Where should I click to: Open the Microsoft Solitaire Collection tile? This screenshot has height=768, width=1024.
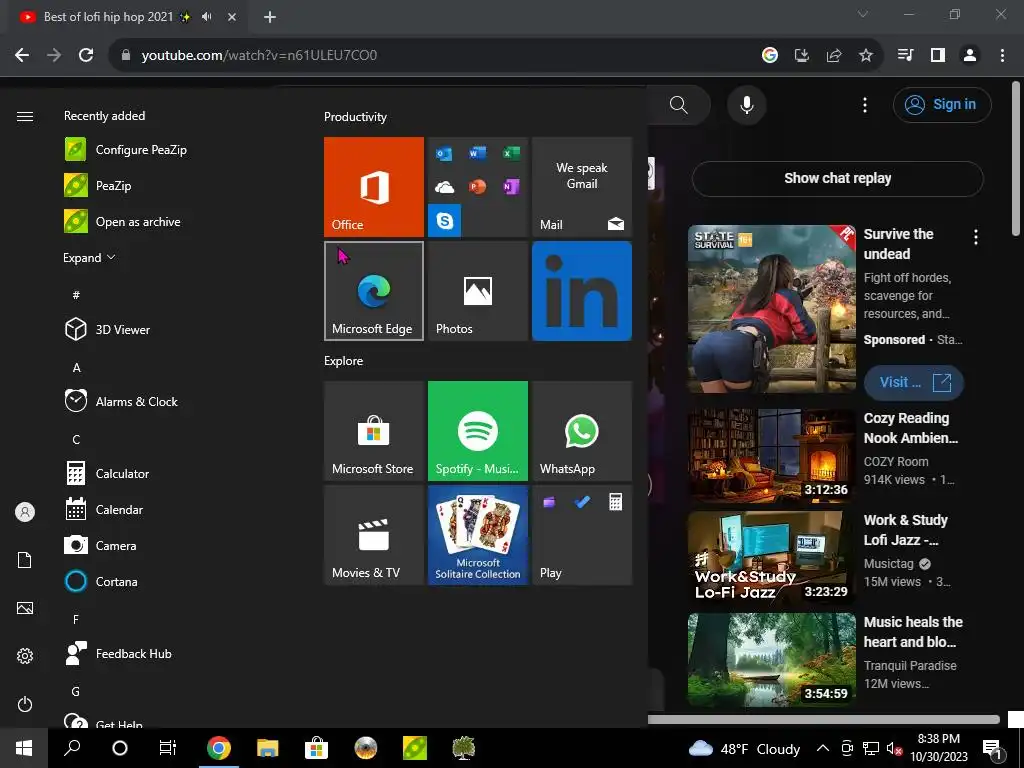click(x=477, y=535)
